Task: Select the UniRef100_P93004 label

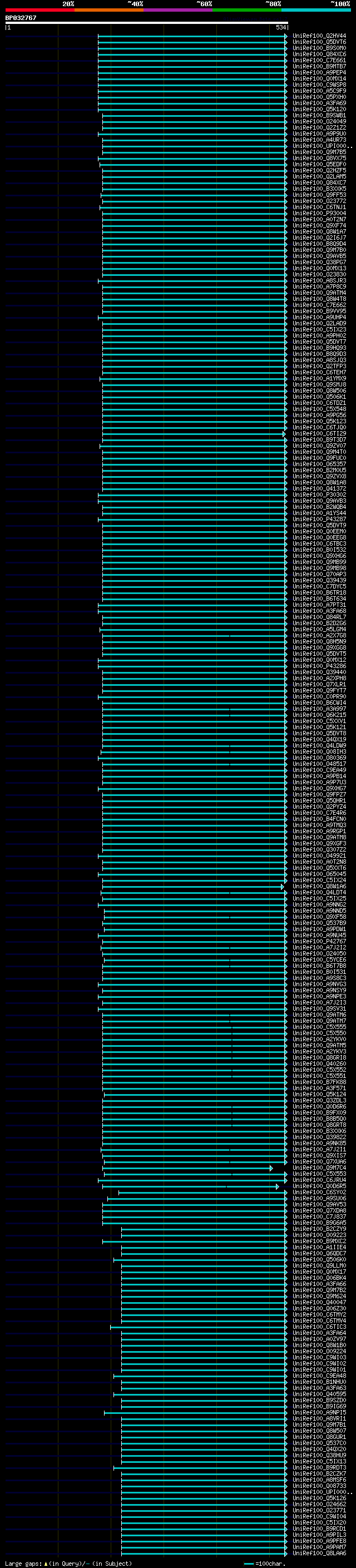Action: tap(319, 213)
